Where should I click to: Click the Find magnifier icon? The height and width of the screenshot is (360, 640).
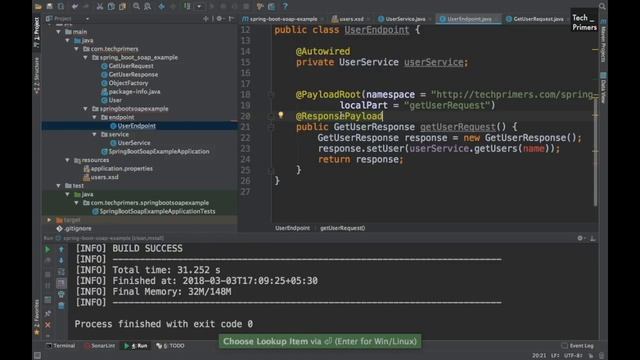(136, 7)
